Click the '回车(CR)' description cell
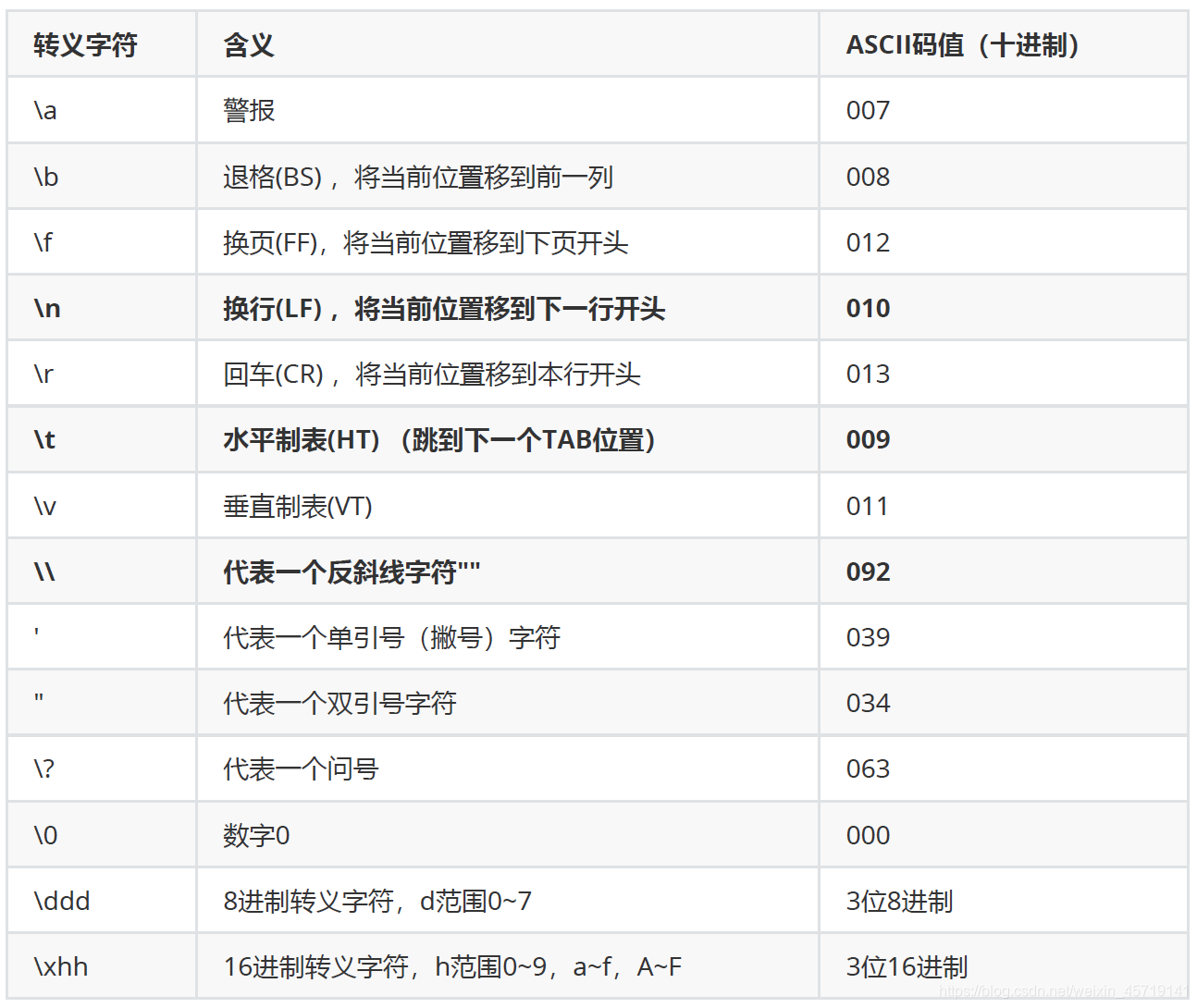The image size is (1197, 1008). click(507, 374)
